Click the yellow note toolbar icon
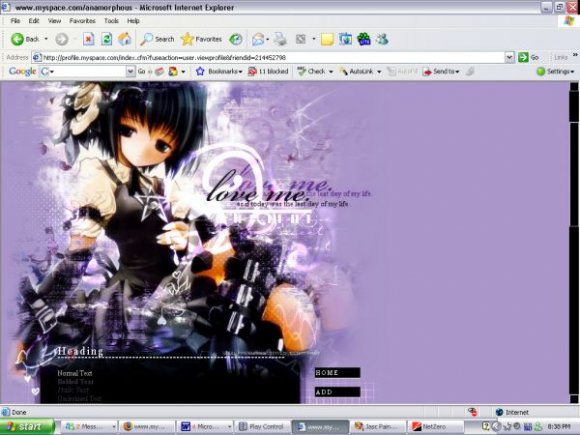580x435 pixels. coord(327,39)
